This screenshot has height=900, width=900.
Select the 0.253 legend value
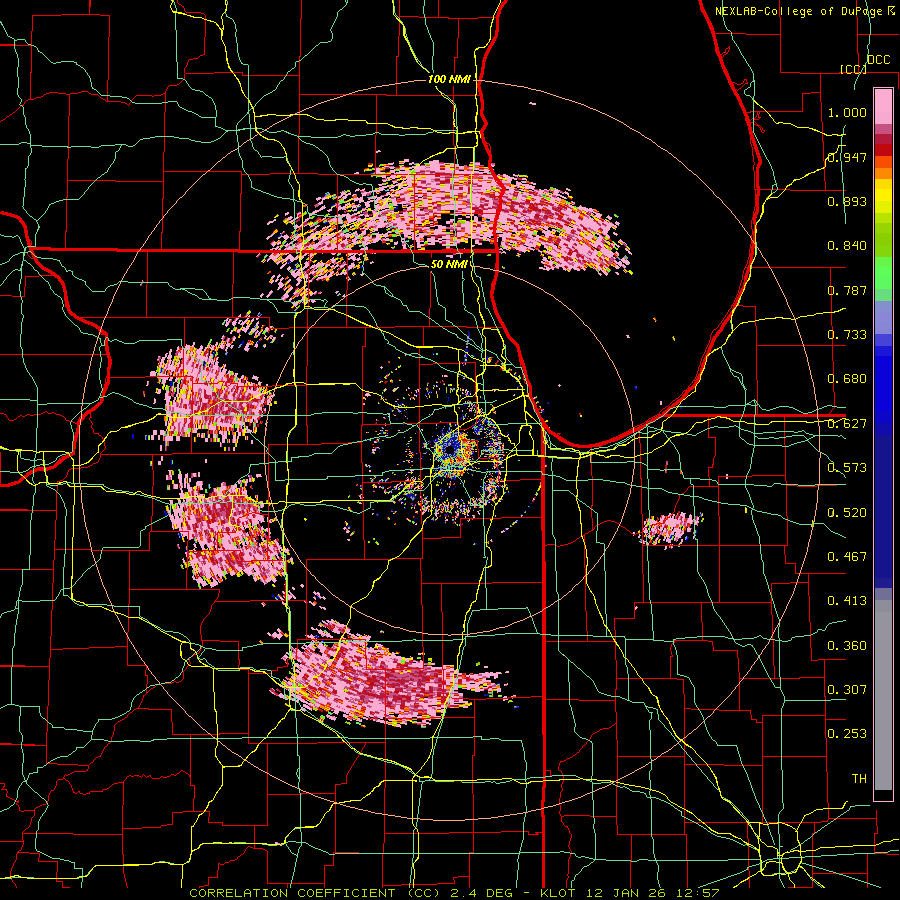tap(847, 734)
